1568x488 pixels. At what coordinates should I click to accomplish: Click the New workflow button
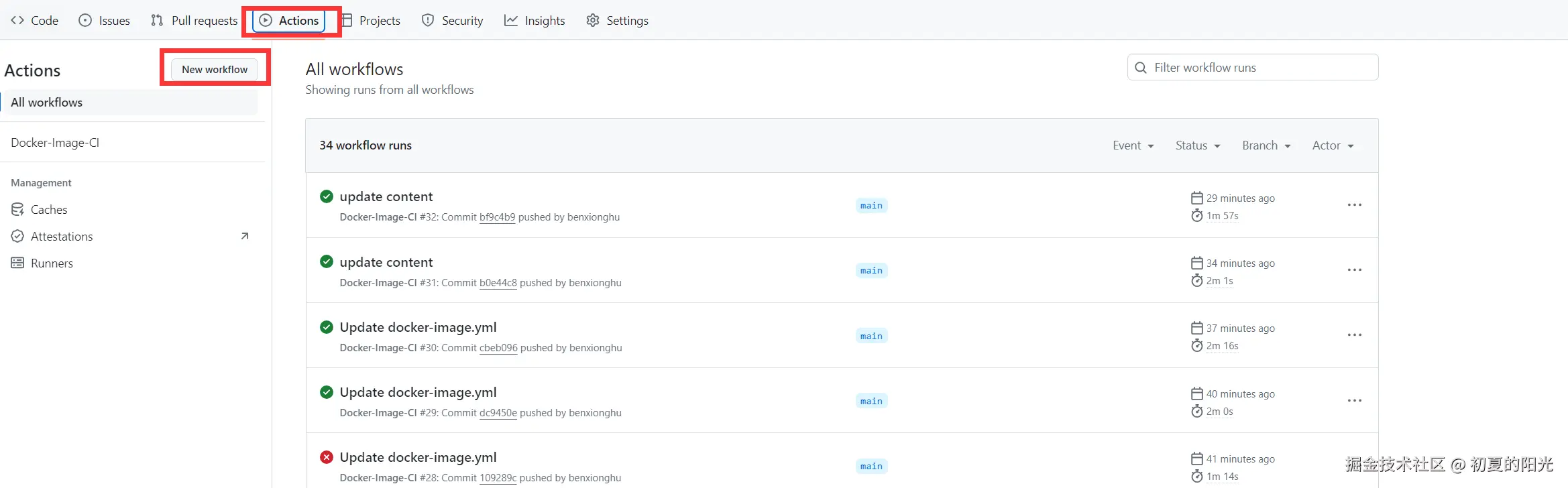pos(215,70)
